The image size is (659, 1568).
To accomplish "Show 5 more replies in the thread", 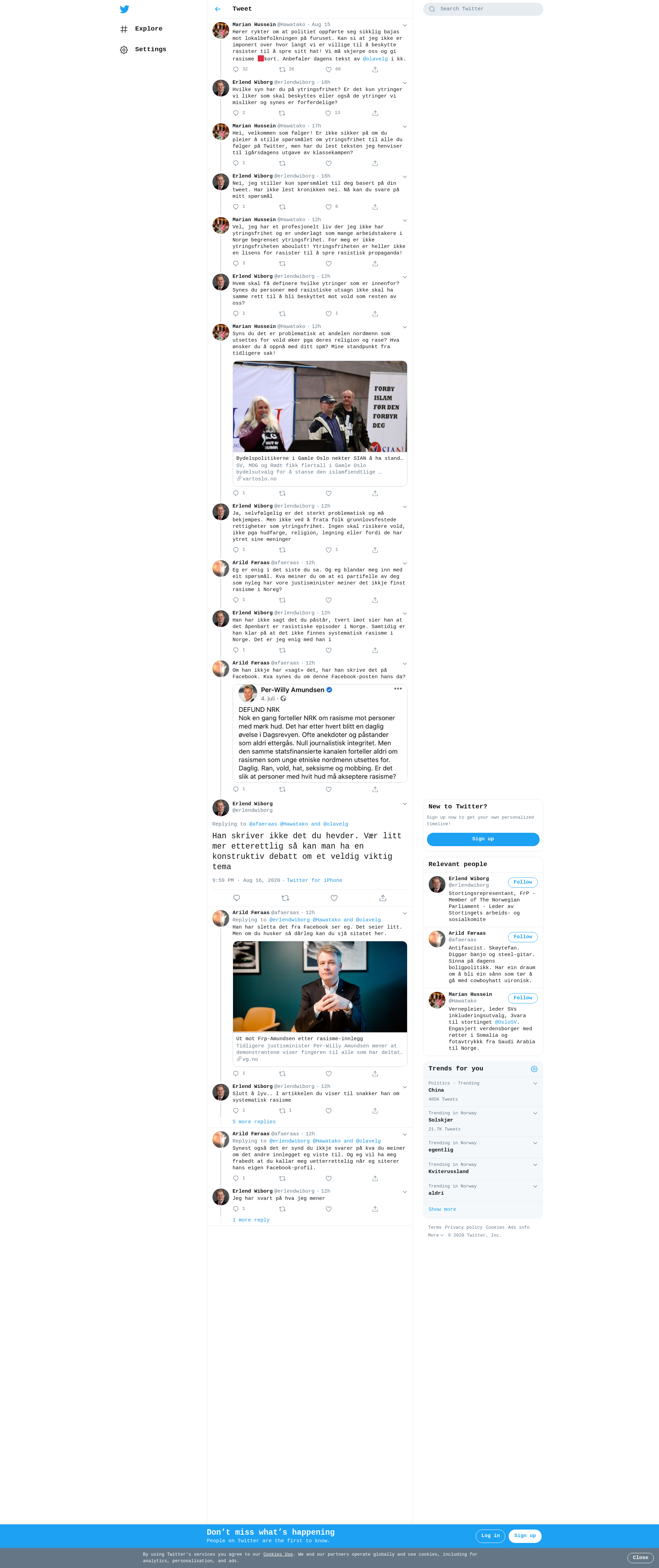I will (x=254, y=1121).
